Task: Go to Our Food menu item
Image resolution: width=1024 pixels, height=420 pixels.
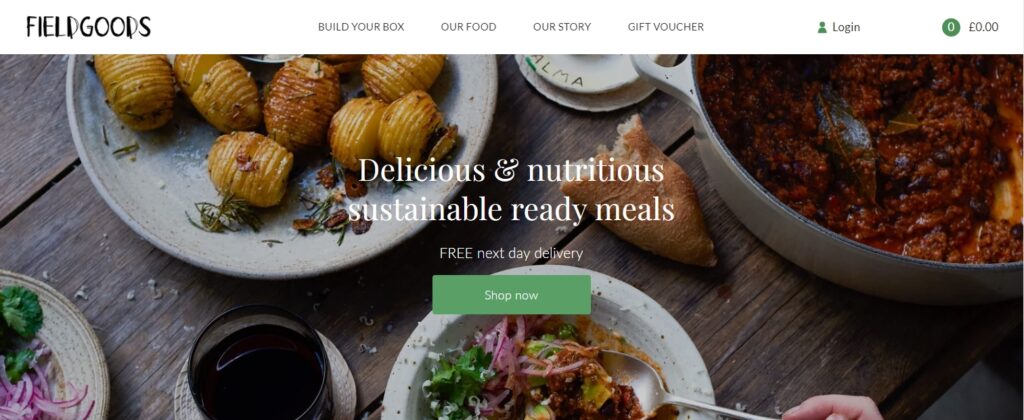Action: (x=468, y=27)
